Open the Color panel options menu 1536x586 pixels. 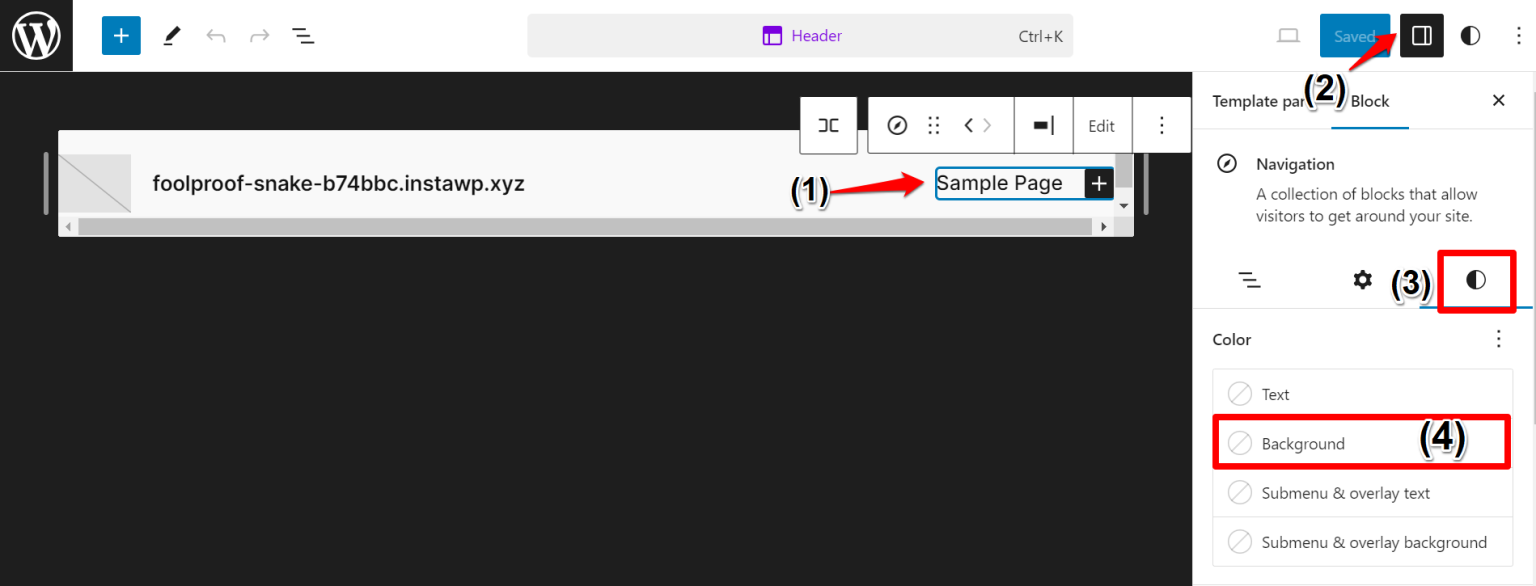tap(1499, 339)
